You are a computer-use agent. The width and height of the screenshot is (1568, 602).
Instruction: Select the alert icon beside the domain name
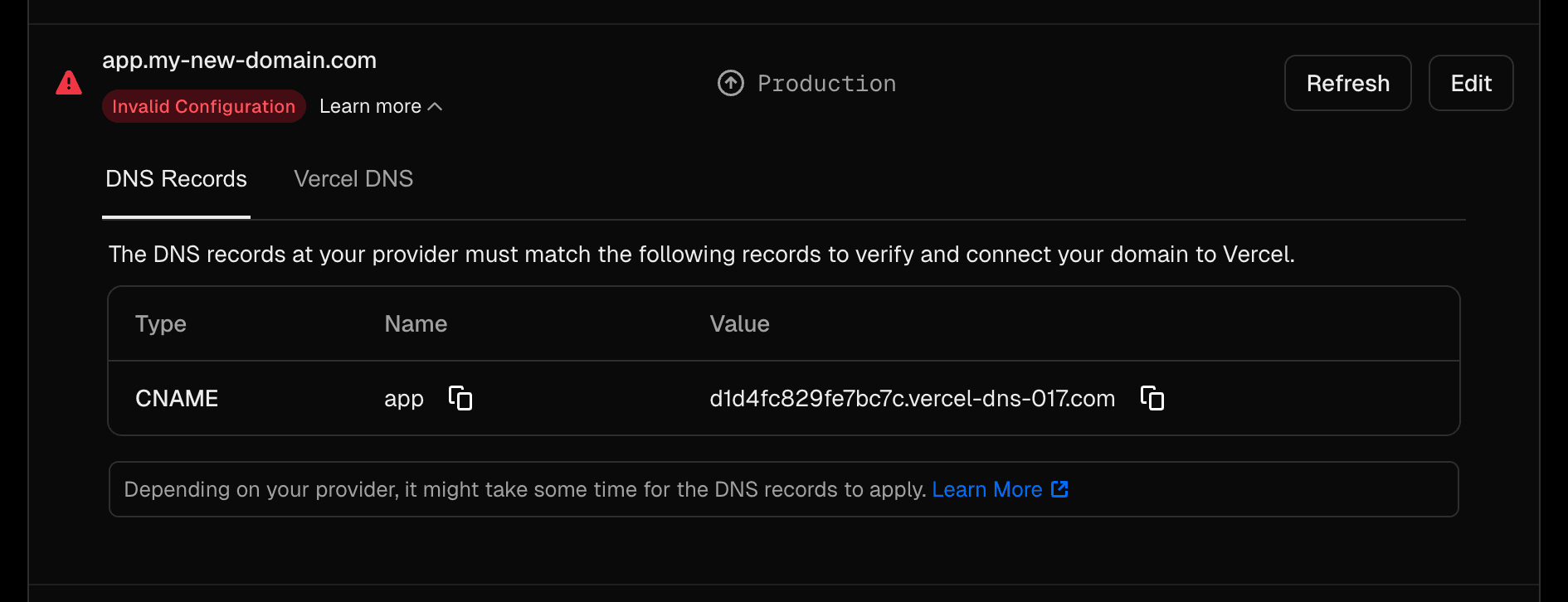pyautogui.click(x=68, y=83)
